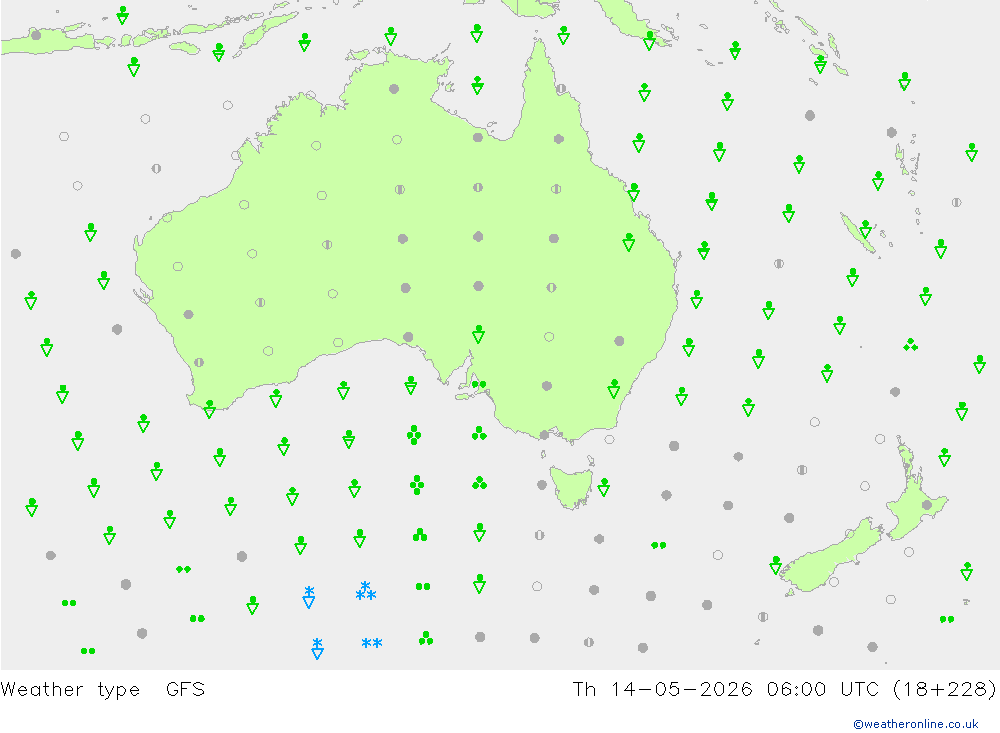
Task: Click the half-filled circle at Cape York
Action: coord(561,89)
